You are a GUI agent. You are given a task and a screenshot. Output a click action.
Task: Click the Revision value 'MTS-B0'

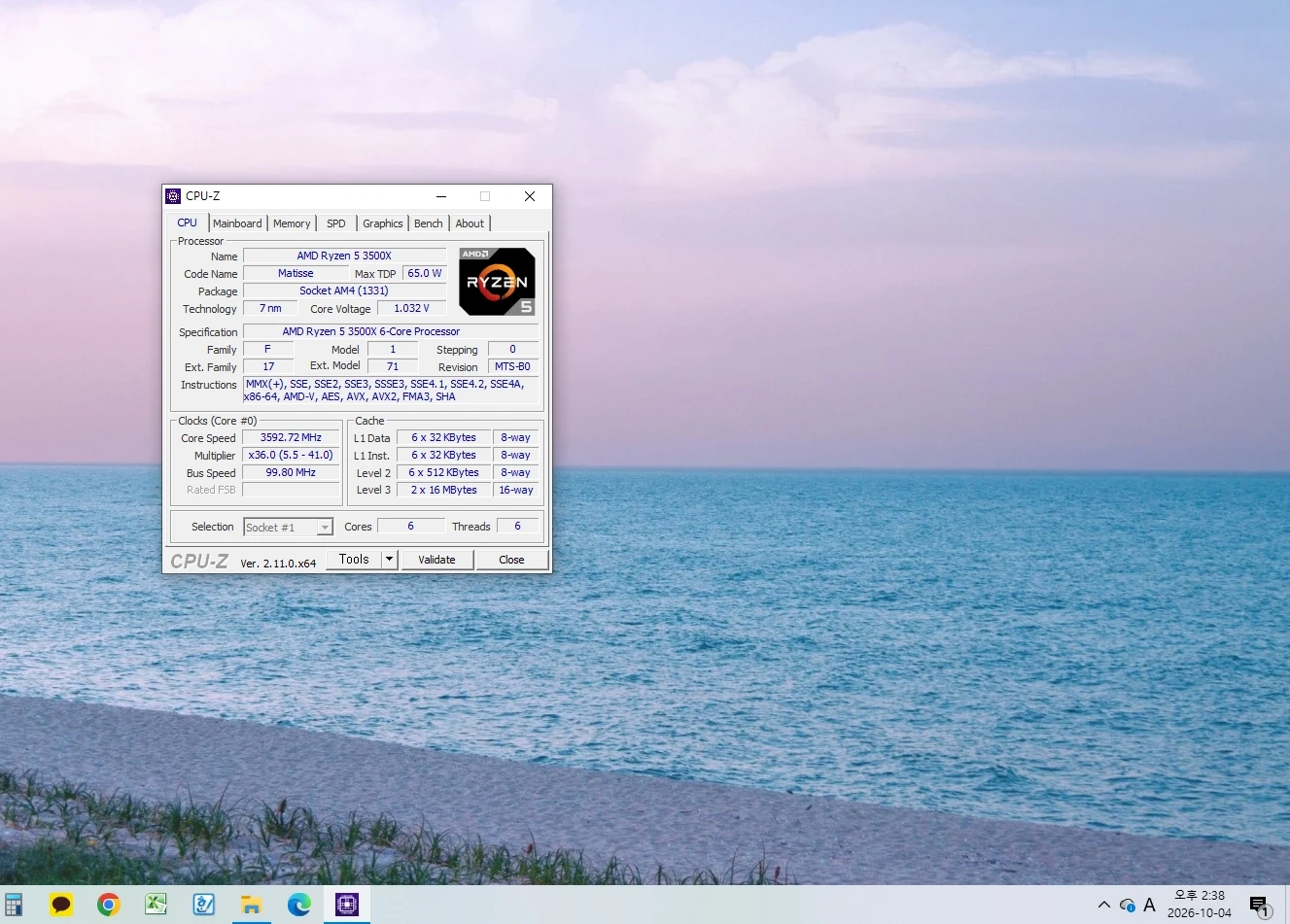[512, 366]
